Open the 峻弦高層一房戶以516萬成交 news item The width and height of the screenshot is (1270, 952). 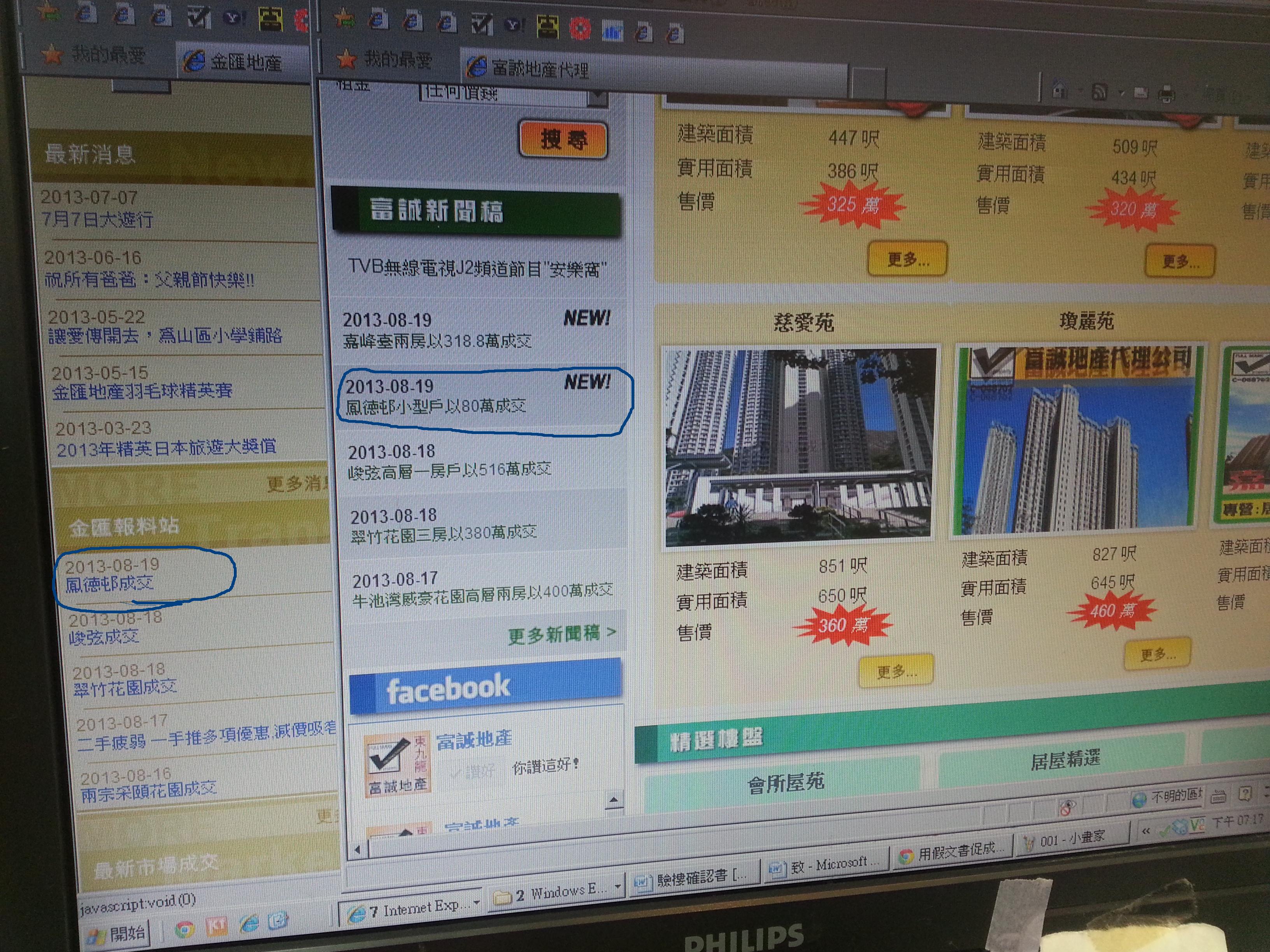pos(450,470)
